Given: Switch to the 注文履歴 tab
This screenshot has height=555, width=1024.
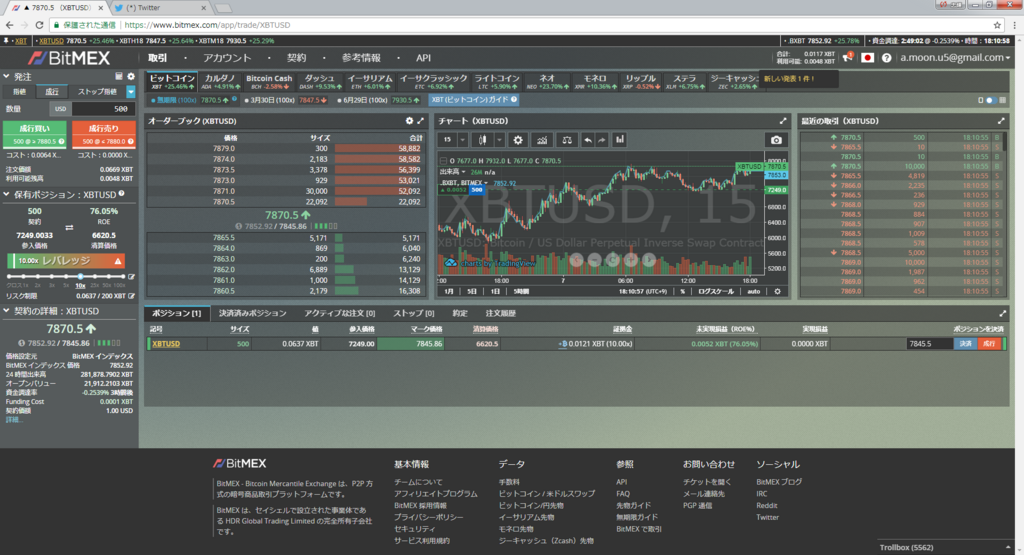Looking at the screenshot, I should [x=500, y=313].
